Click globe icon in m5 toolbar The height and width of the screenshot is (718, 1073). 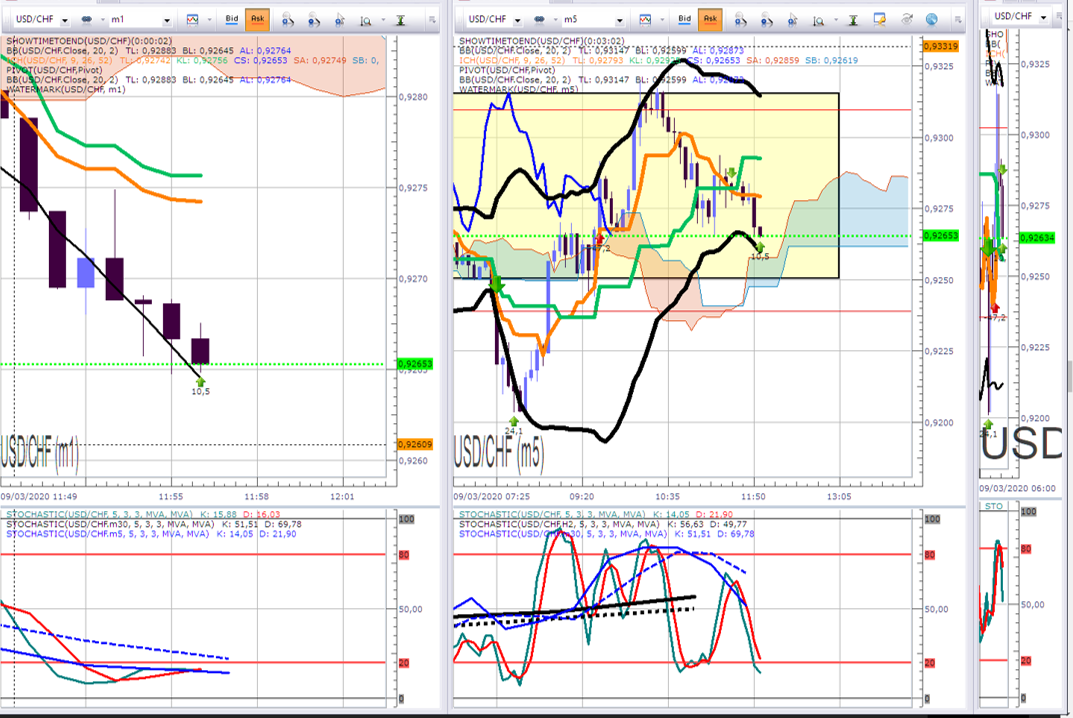point(931,20)
